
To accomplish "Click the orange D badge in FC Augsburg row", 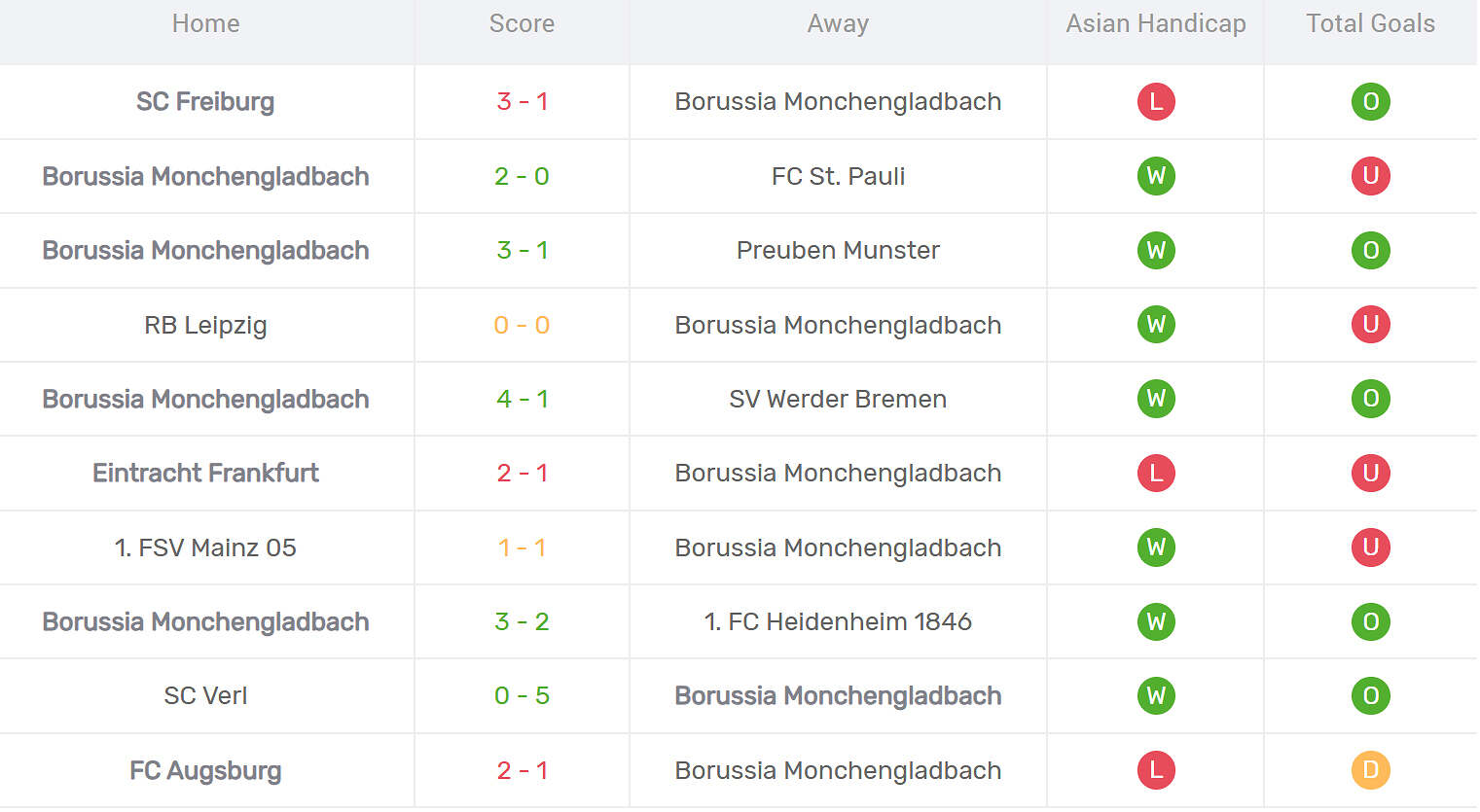I will (1370, 770).
